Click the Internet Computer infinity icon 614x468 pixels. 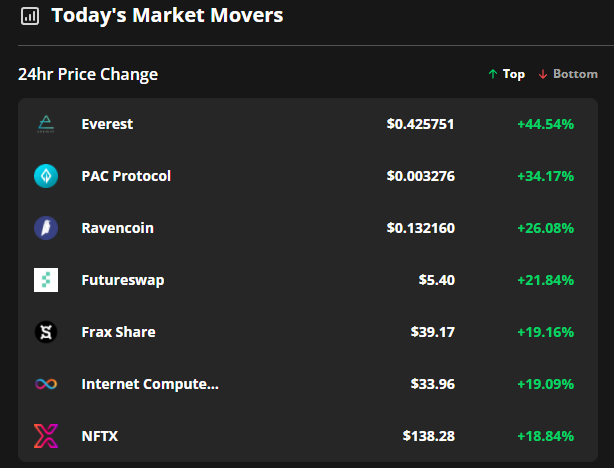click(46, 384)
